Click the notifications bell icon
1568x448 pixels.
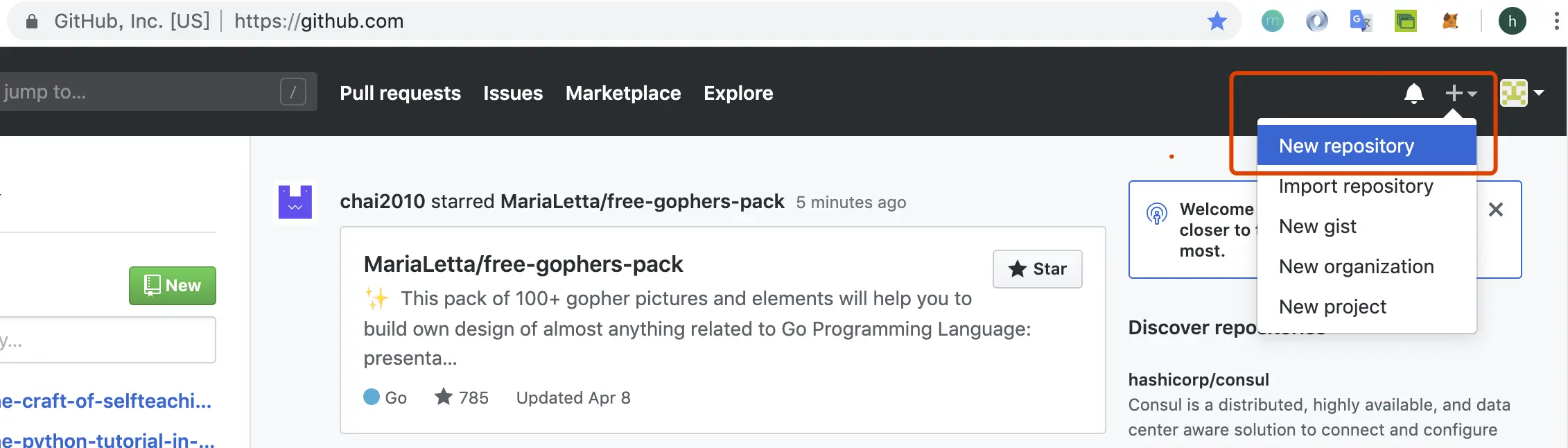pos(1413,93)
